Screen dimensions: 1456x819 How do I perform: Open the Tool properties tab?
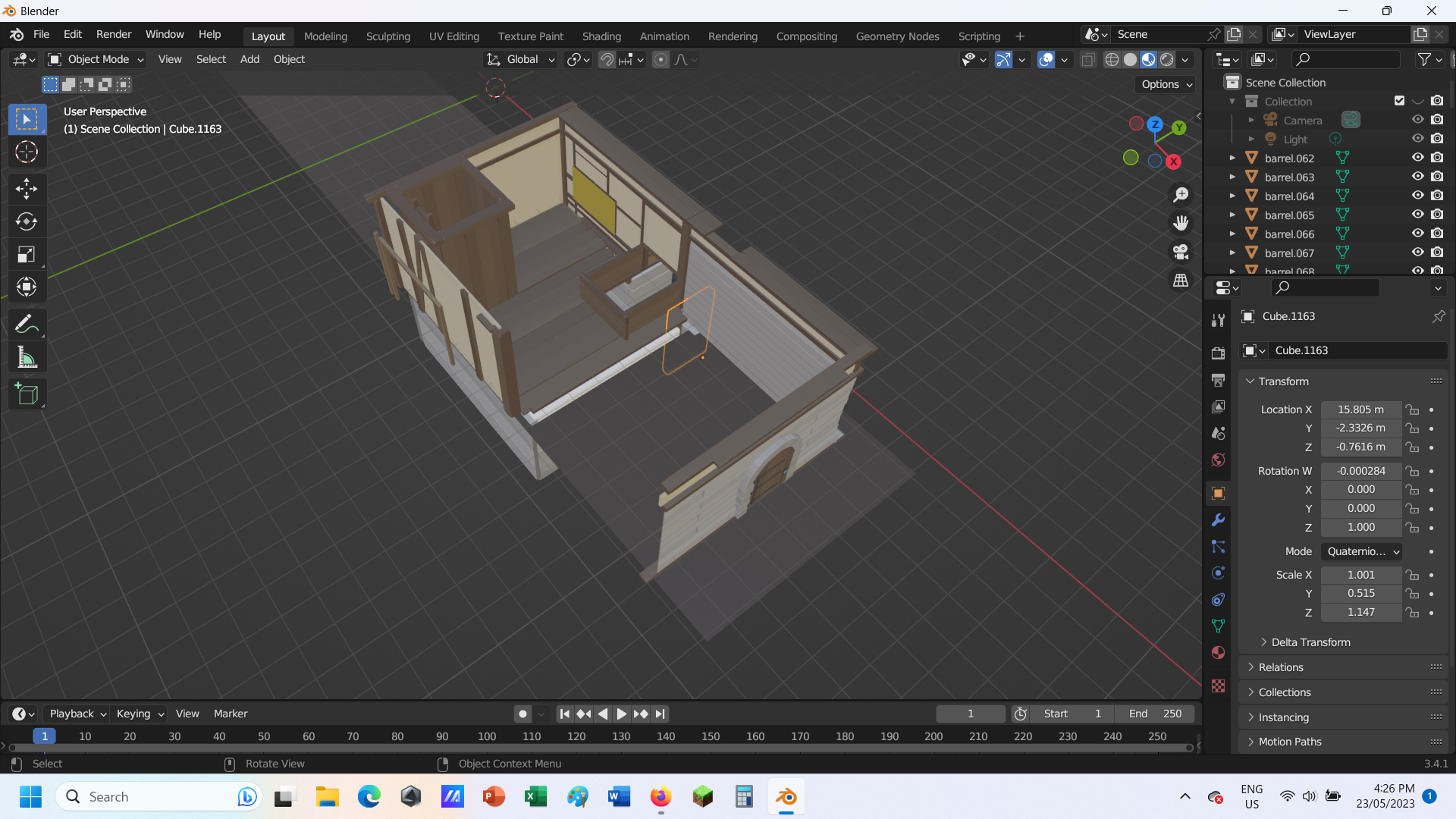[1218, 321]
